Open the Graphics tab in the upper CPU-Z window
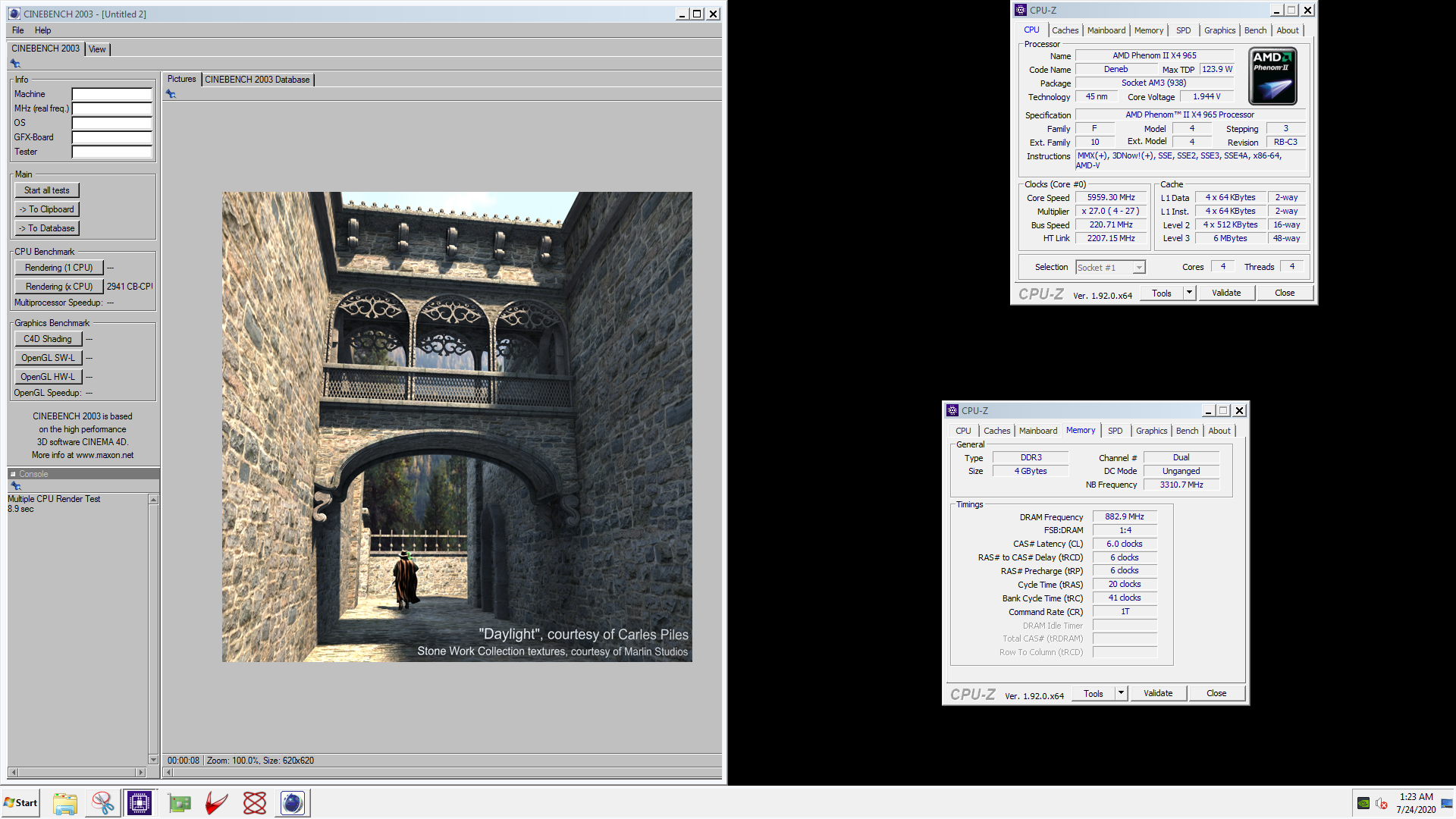The image size is (1456, 819). [1220, 30]
